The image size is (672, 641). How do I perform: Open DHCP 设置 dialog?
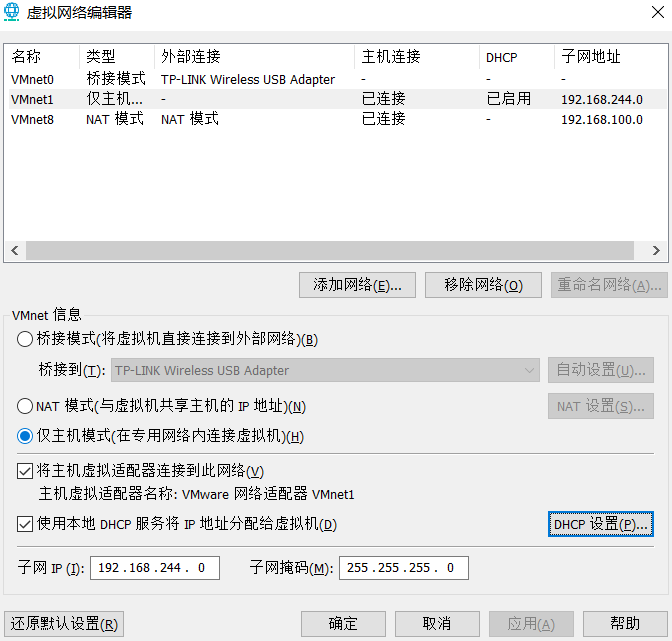pos(601,524)
